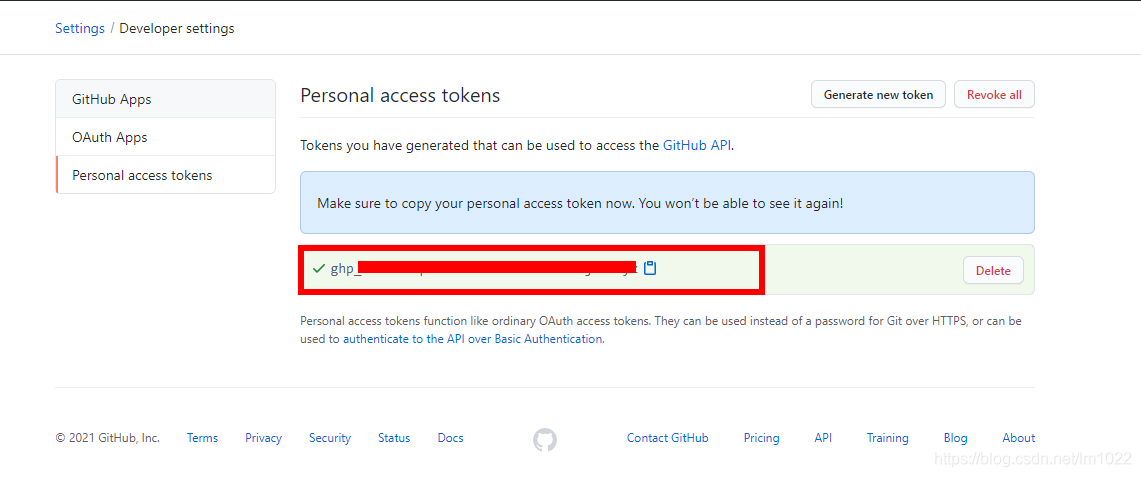Open the Security footer link
The height and width of the screenshot is (477, 1141).
(330, 438)
